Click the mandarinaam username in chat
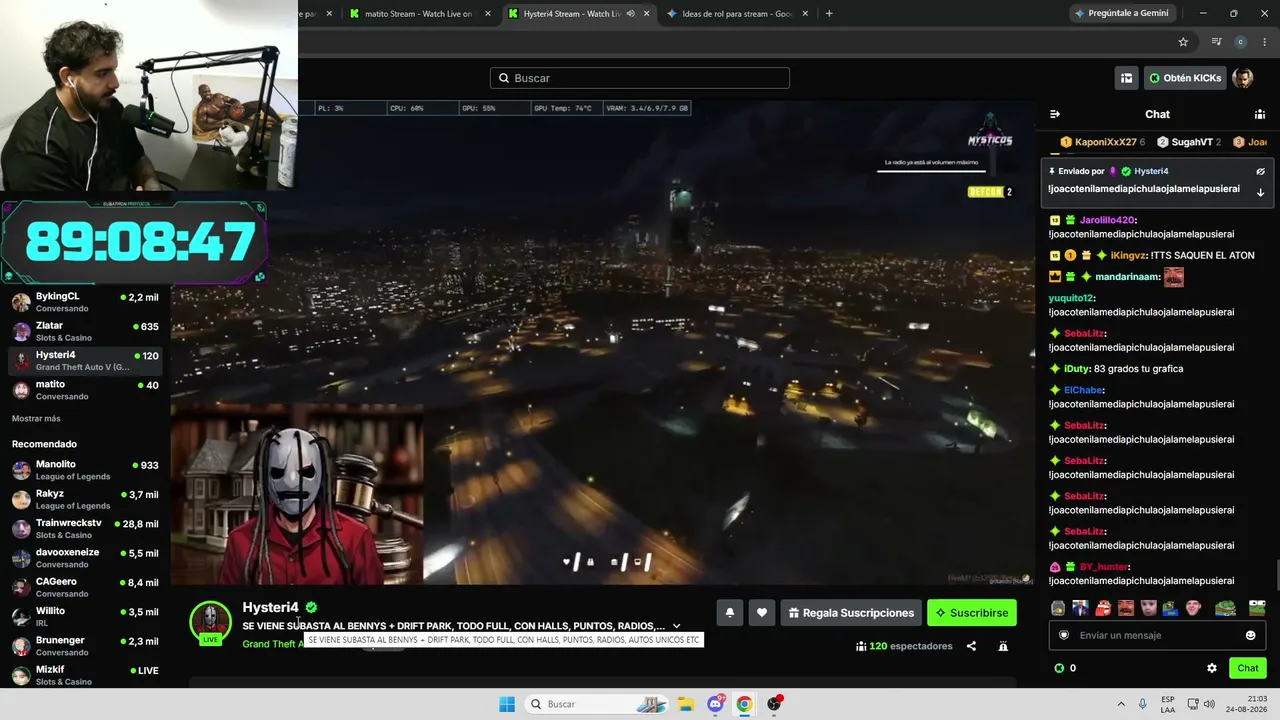The width and height of the screenshot is (1280, 720). 1127,277
